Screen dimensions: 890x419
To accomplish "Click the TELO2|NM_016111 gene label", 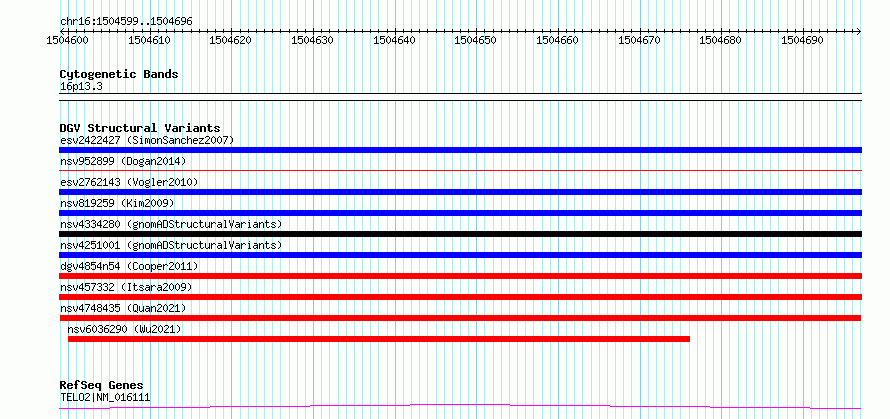I will (x=105, y=397).
